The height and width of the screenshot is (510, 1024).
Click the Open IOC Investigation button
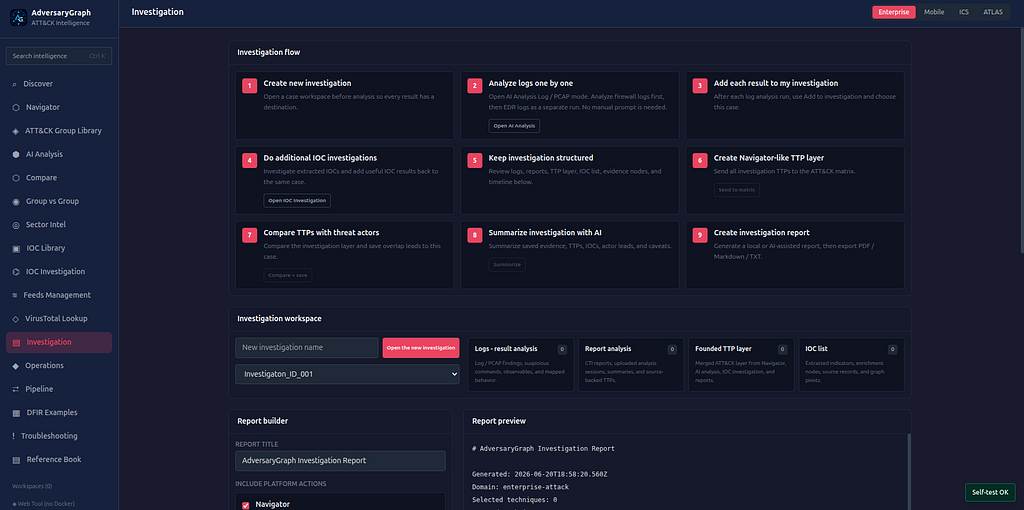pos(297,200)
